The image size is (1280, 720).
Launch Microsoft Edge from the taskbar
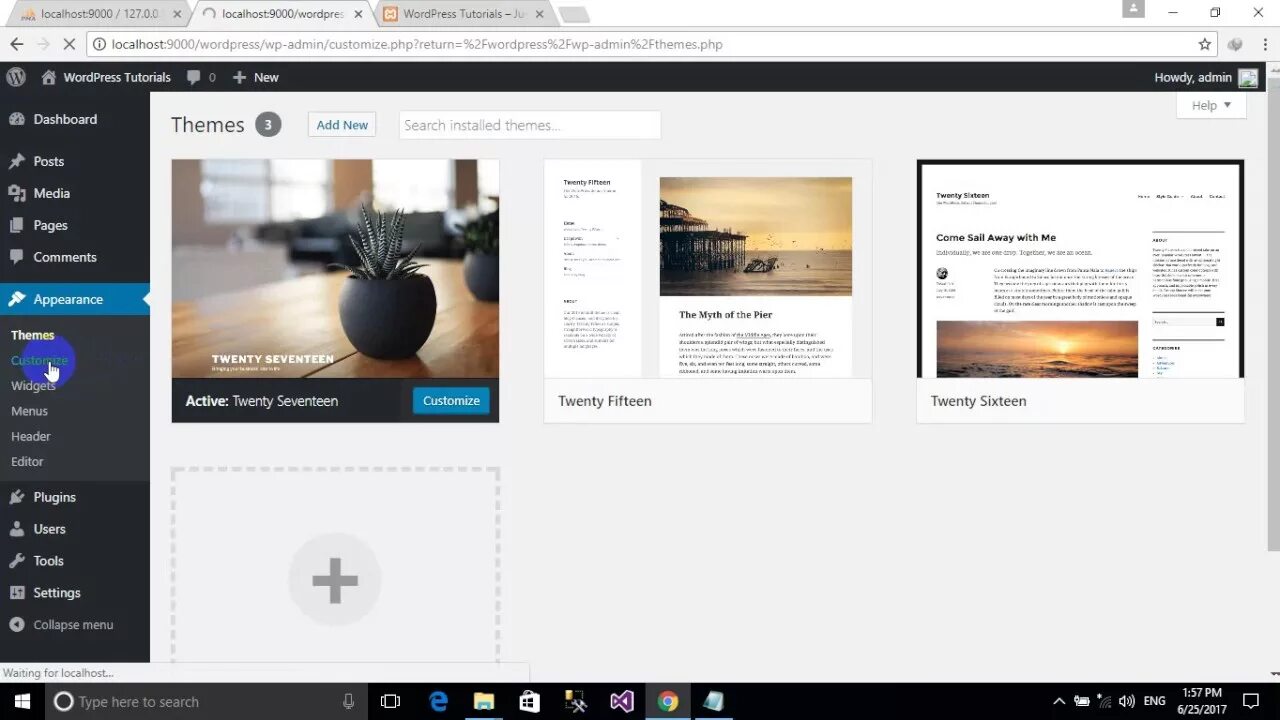438,701
